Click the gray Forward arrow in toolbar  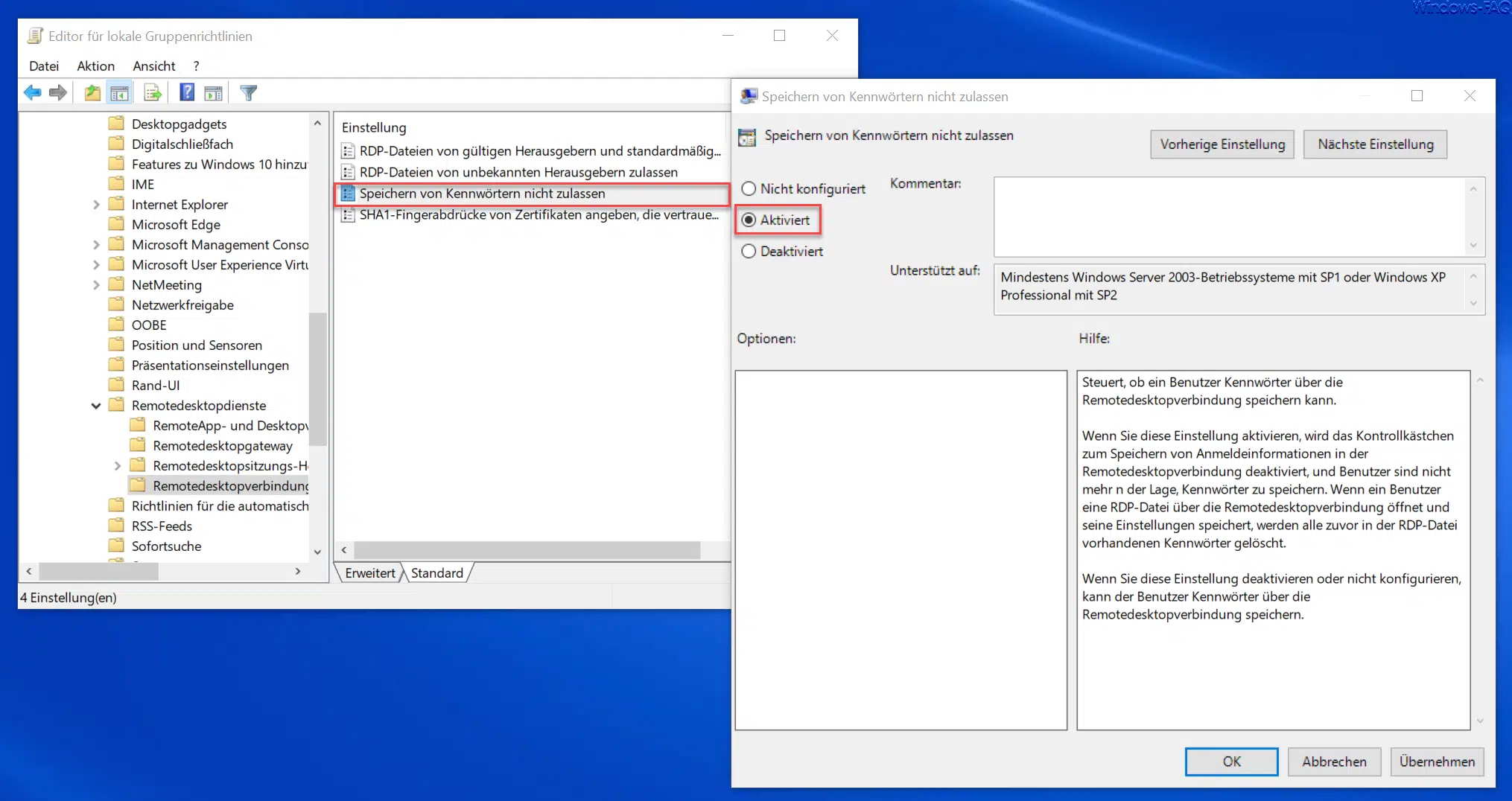[x=58, y=93]
